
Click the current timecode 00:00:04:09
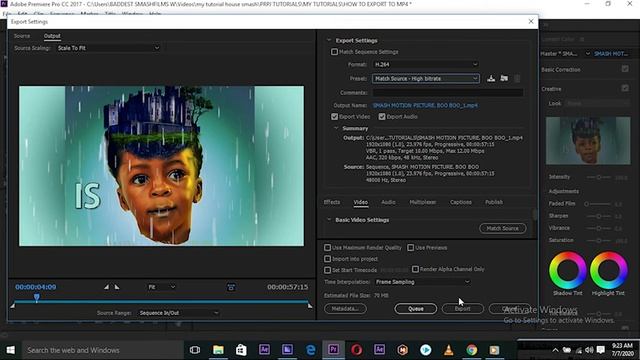36,287
